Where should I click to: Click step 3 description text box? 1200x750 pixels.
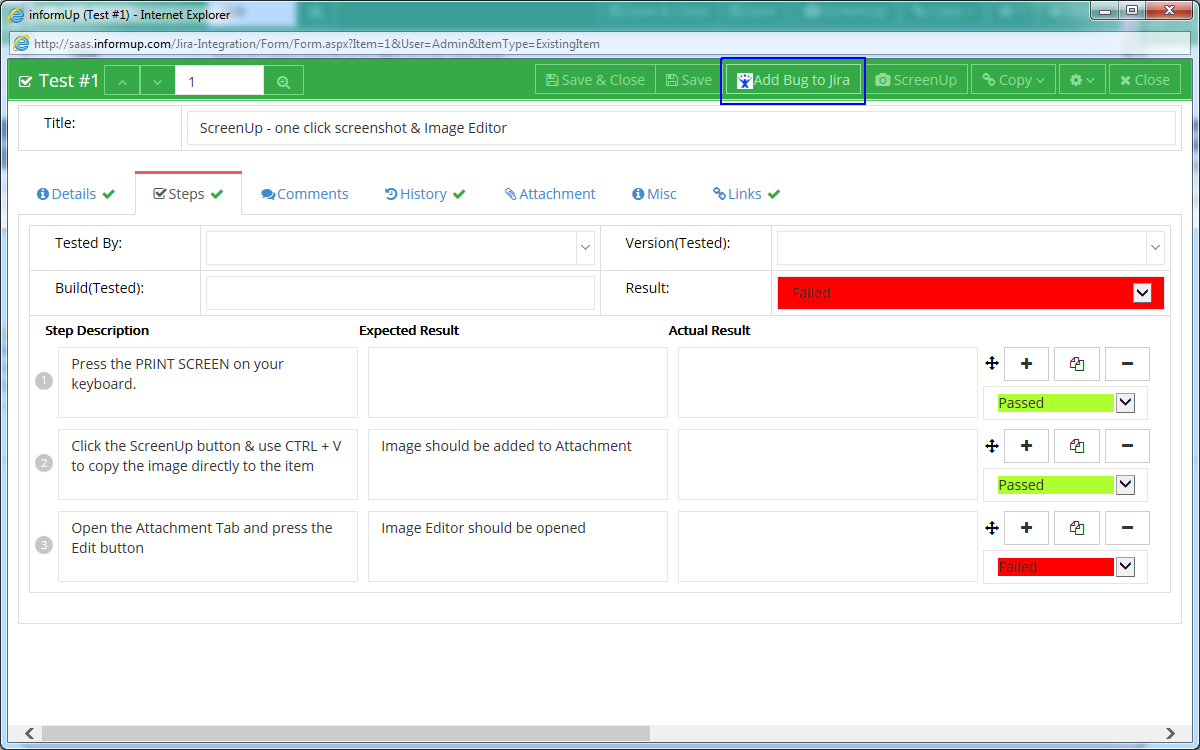point(208,546)
